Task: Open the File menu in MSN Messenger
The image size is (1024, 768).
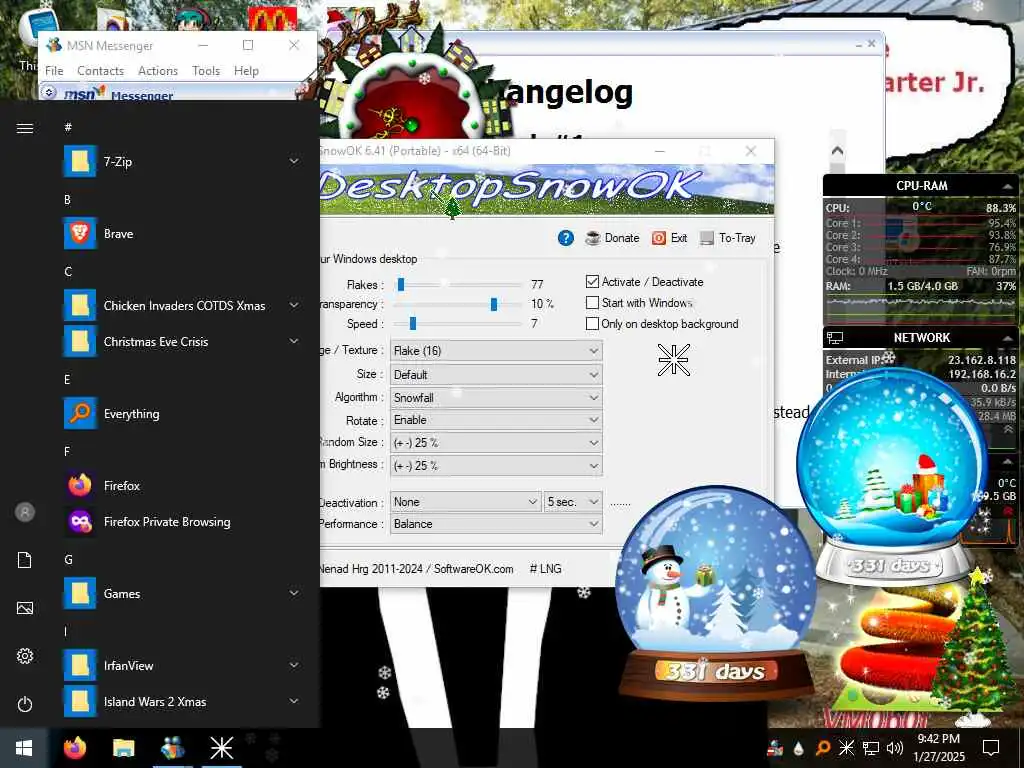Action: 54,71
